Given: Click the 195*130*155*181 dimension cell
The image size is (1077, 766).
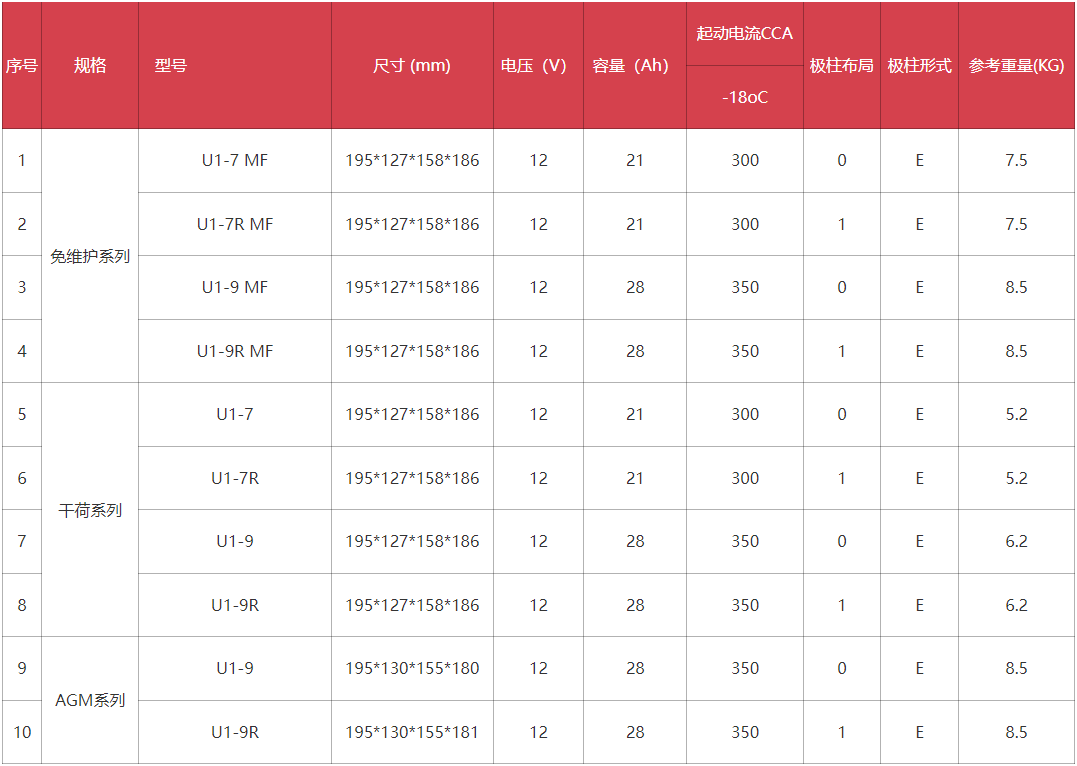Looking at the screenshot, I should coord(412,732).
